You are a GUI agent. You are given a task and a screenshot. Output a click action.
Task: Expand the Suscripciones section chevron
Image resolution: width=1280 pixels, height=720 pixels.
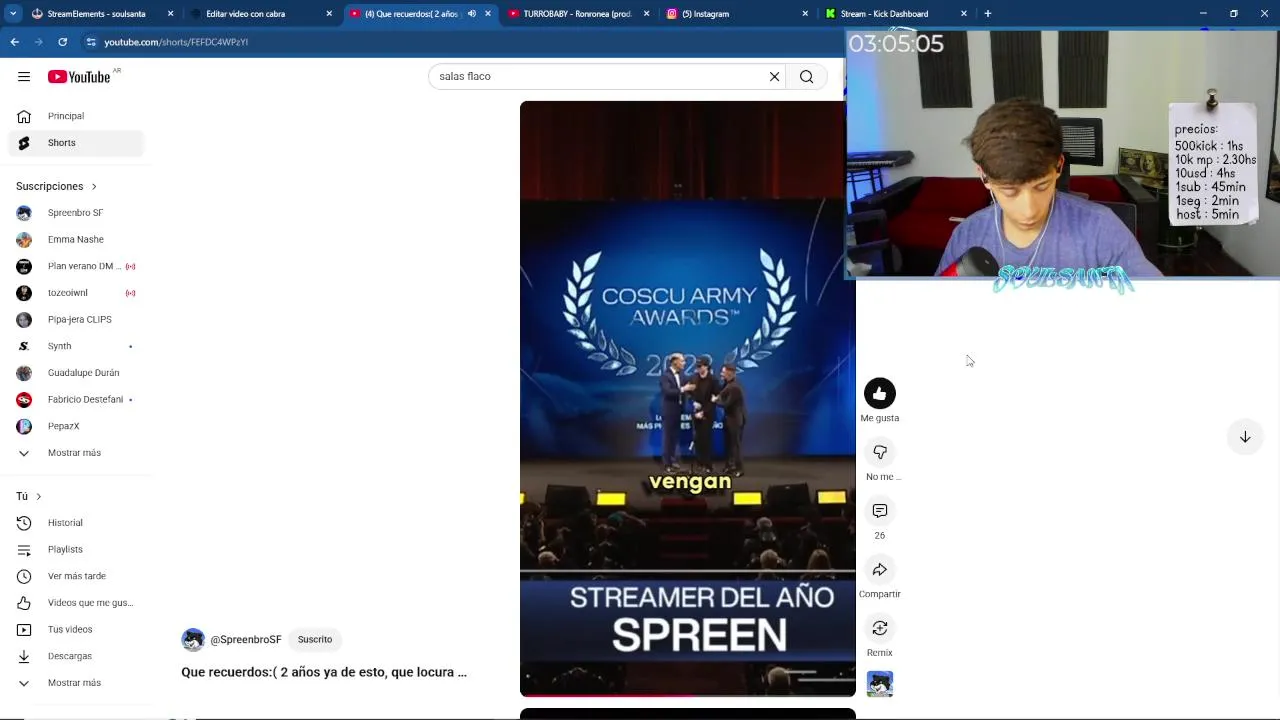tap(94, 187)
